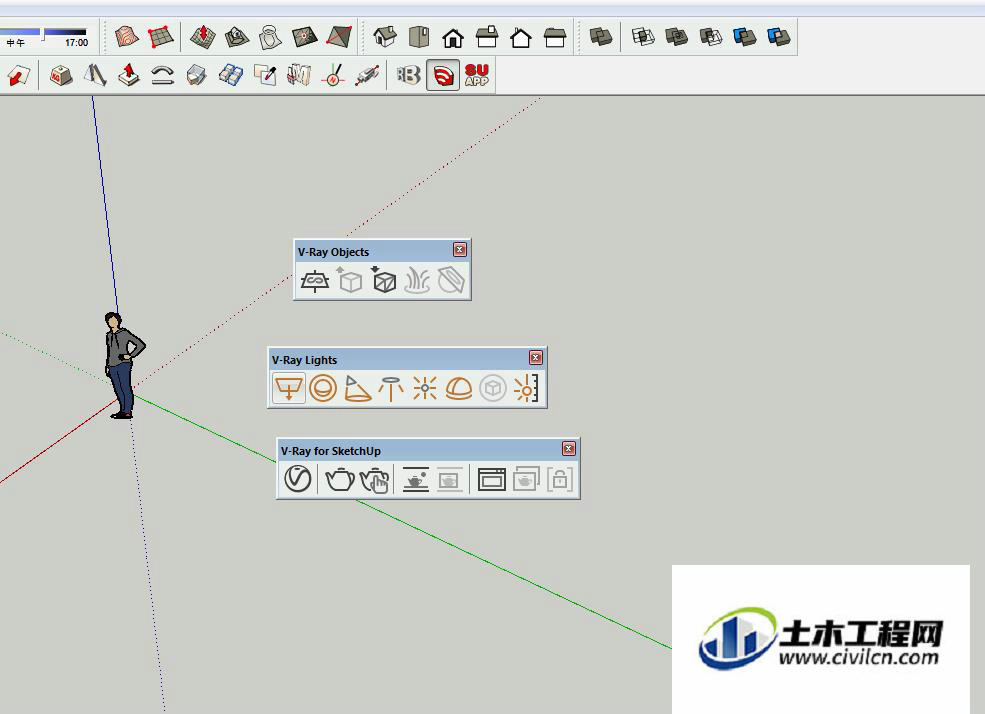The width and height of the screenshot is (985, 714).
Task: Select the Trim solid tool
Action: coord(745,37)
